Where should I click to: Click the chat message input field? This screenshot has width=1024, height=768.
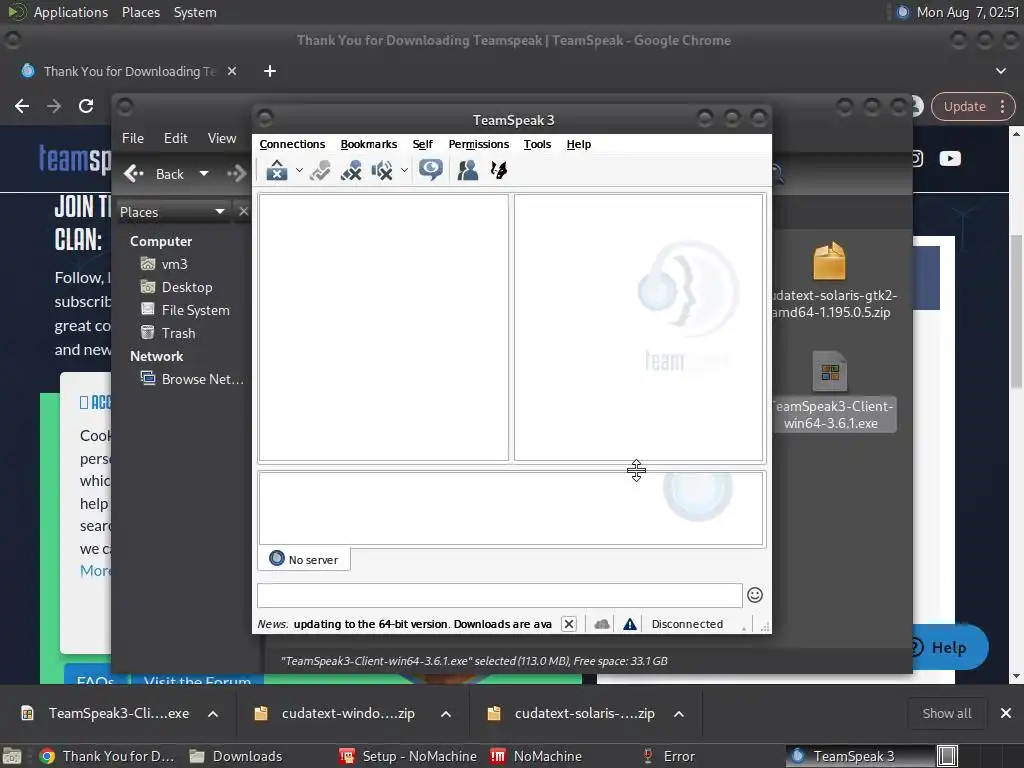pos(500,596)
